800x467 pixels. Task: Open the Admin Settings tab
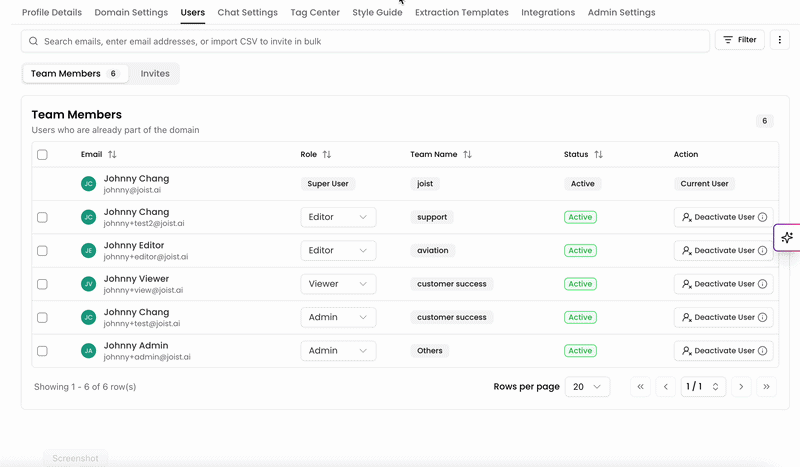621,12
